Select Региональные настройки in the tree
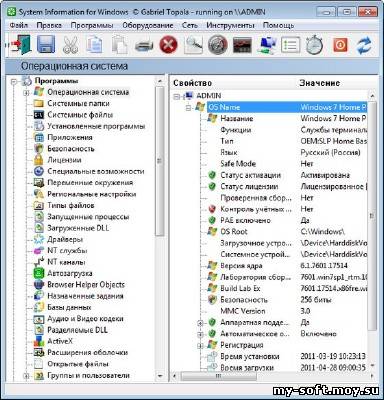Image resolution: width=384 pixels, height=400 pixels. (92, 194)
